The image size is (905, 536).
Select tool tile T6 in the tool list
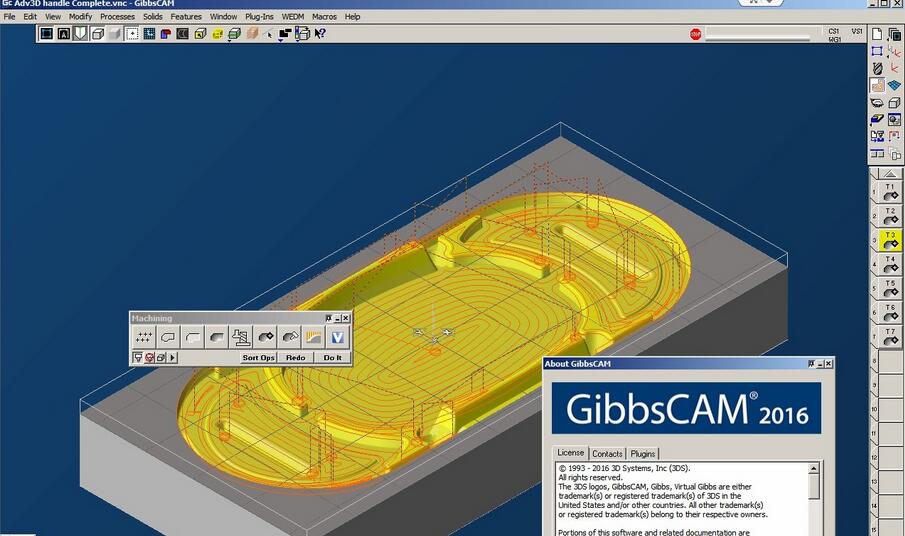(x=890, y=313)
